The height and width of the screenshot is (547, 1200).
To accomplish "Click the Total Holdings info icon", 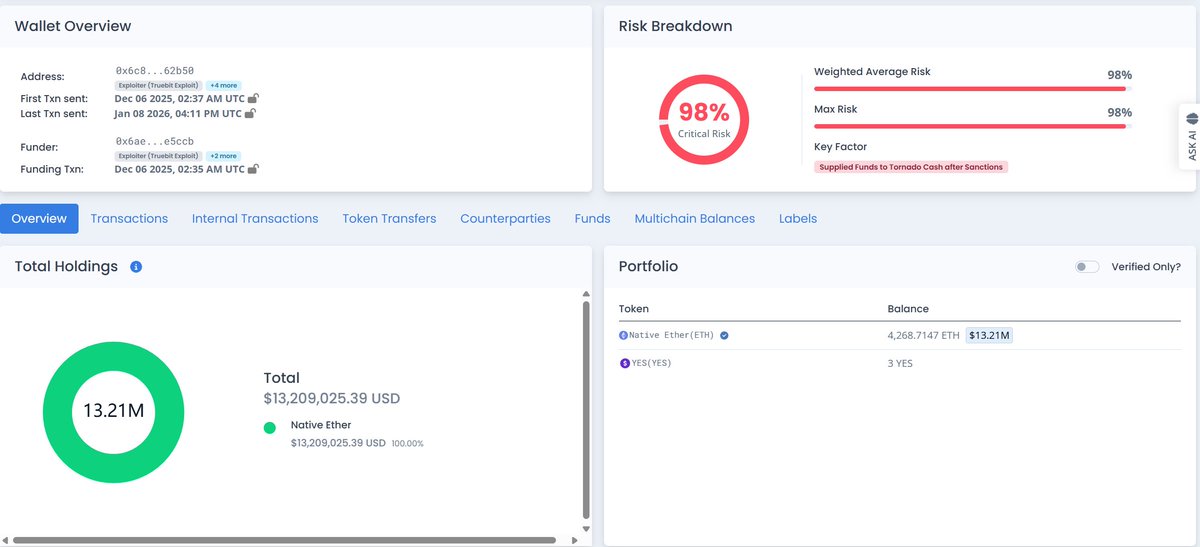I will [x=136, y=267].
